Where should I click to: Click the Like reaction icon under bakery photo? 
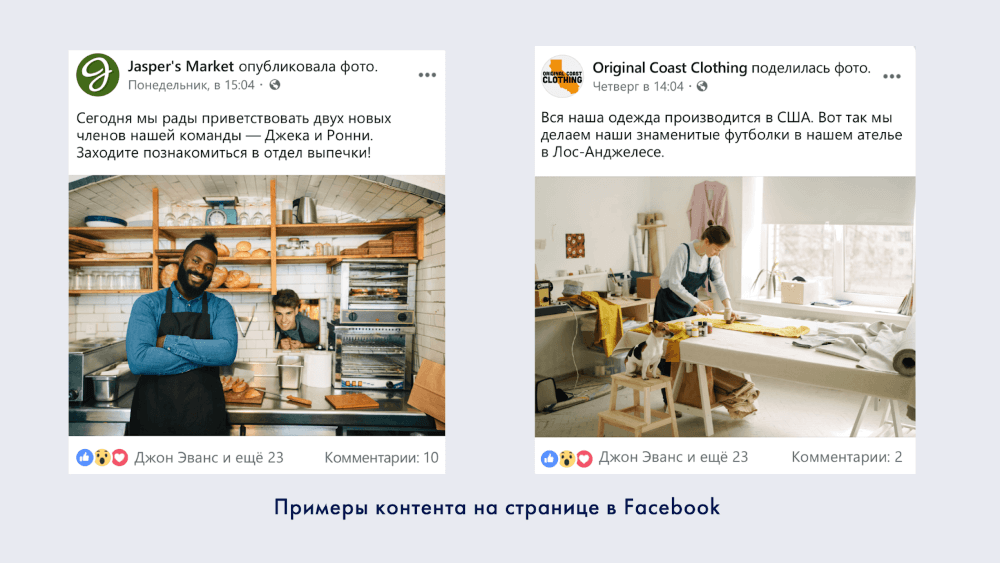pyautogui.click(x=85, y=457)
